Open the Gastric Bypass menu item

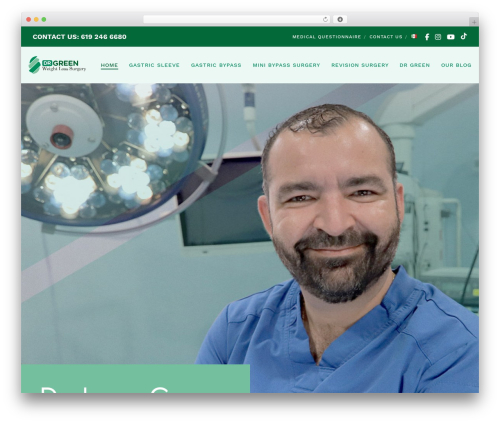(216, 65)
